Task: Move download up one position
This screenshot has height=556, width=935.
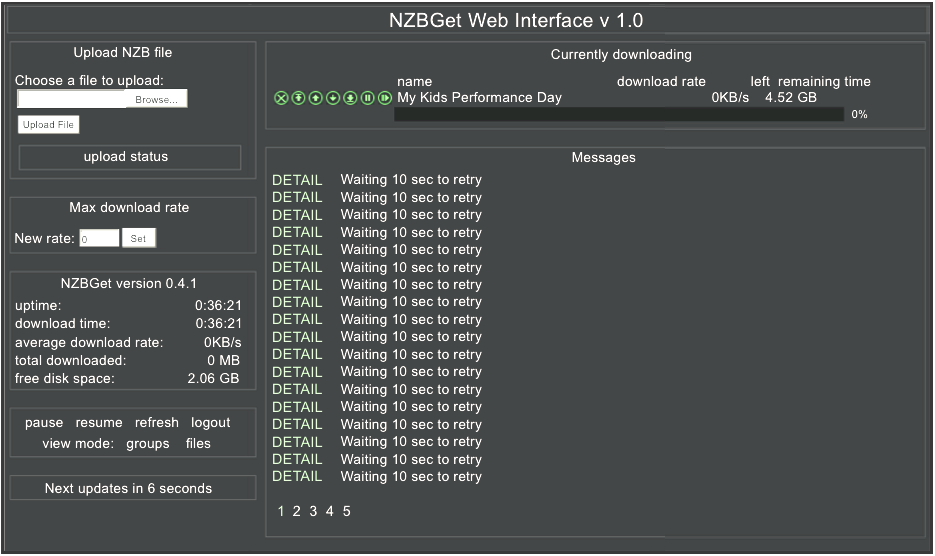Action: click(x=315, y=98)
